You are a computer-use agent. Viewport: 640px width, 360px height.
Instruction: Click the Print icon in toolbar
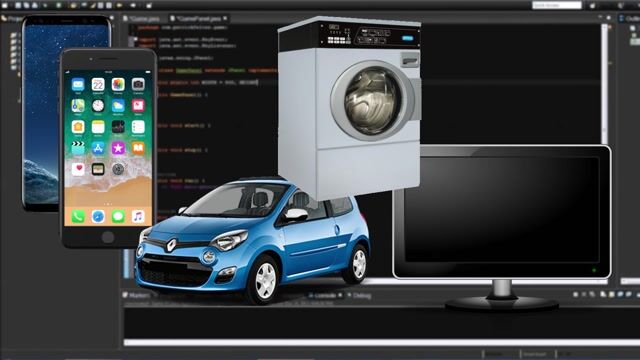pos(35,5)
